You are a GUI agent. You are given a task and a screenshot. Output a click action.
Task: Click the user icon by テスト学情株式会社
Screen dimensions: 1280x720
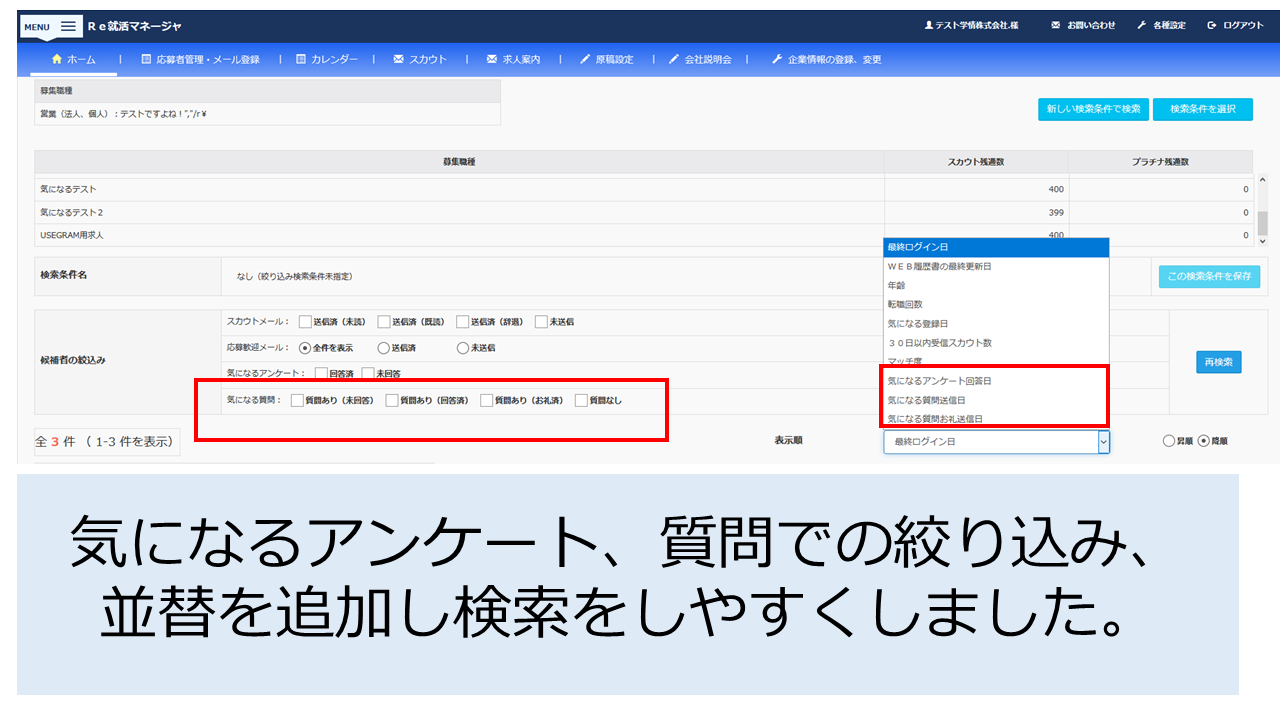tap(928, 25)
